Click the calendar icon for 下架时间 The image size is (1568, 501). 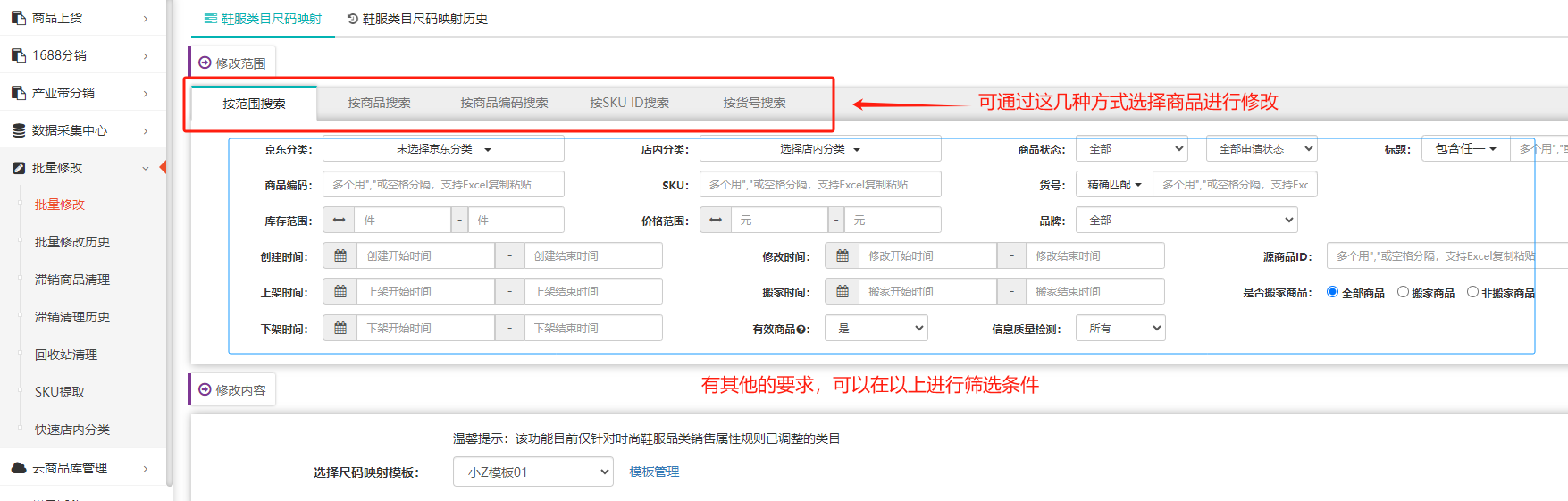pos(340,329)
